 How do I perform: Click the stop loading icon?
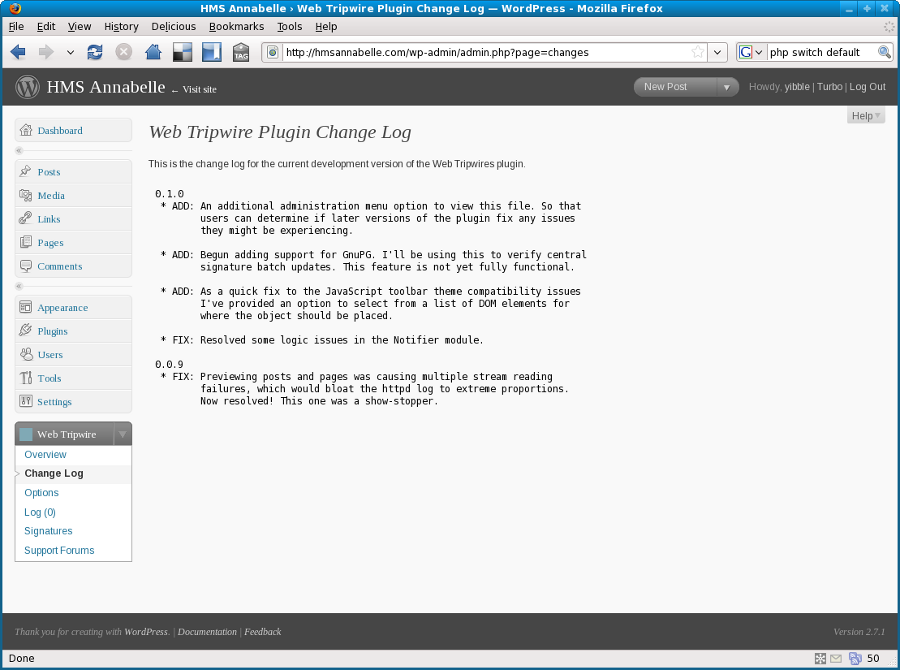coord(123,52)
